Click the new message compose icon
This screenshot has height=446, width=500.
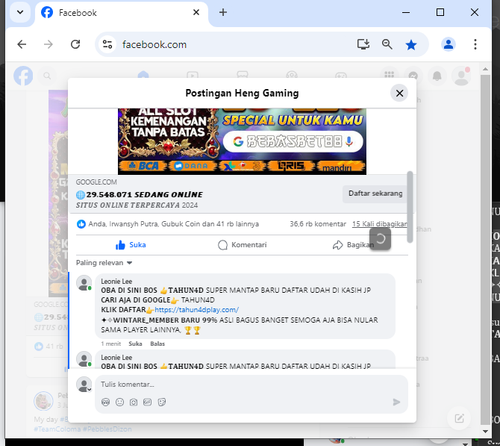[459, 418]
